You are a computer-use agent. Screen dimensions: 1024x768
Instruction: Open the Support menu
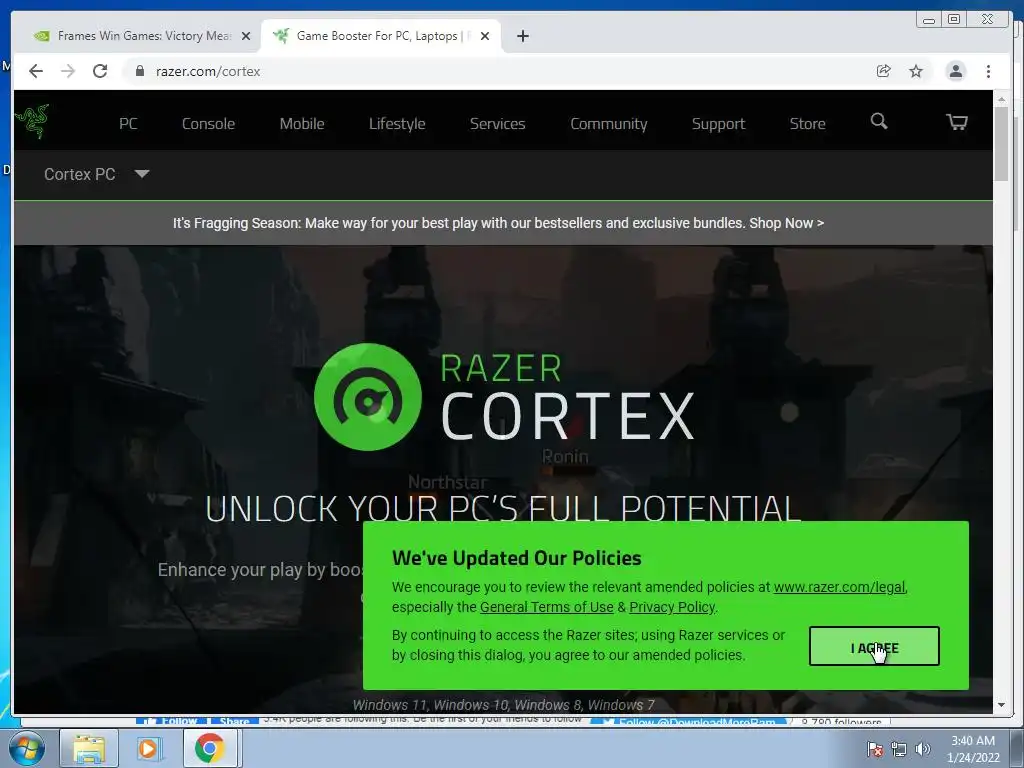pyautogui.click(x=718, y=123)
